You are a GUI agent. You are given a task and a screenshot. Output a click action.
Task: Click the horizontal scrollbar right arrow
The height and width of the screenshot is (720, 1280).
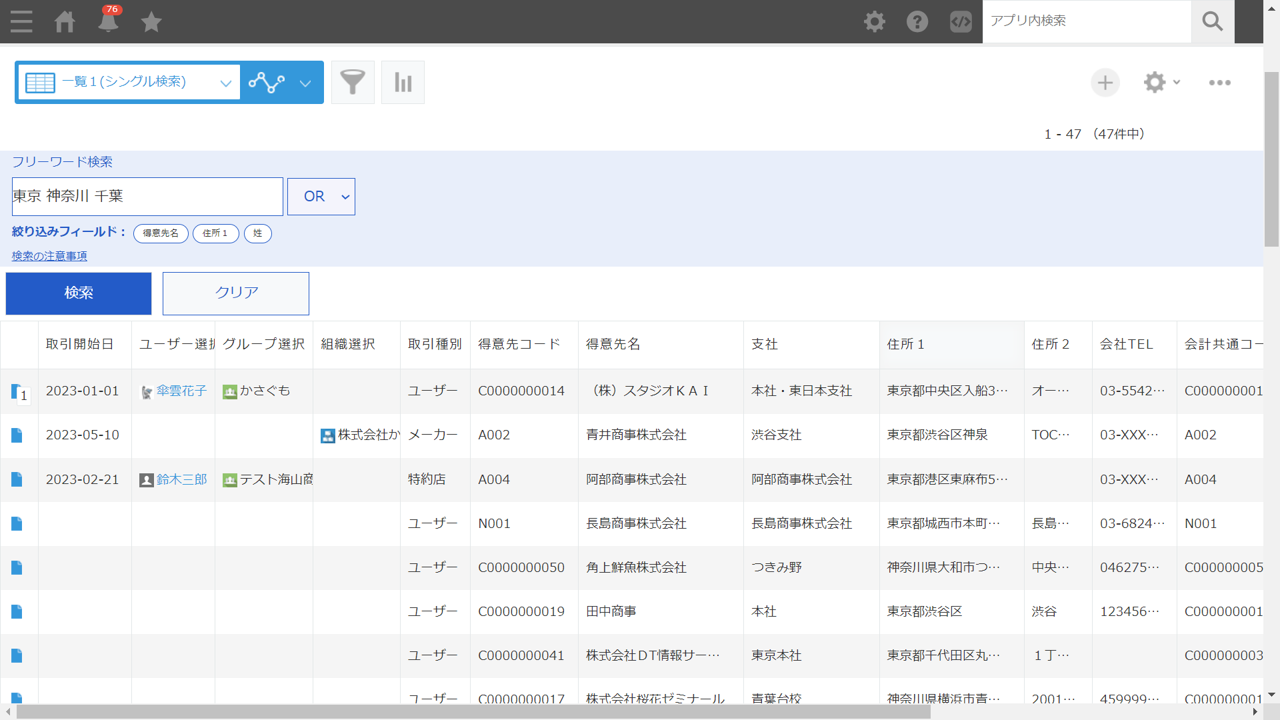[x=1256, y=712]
